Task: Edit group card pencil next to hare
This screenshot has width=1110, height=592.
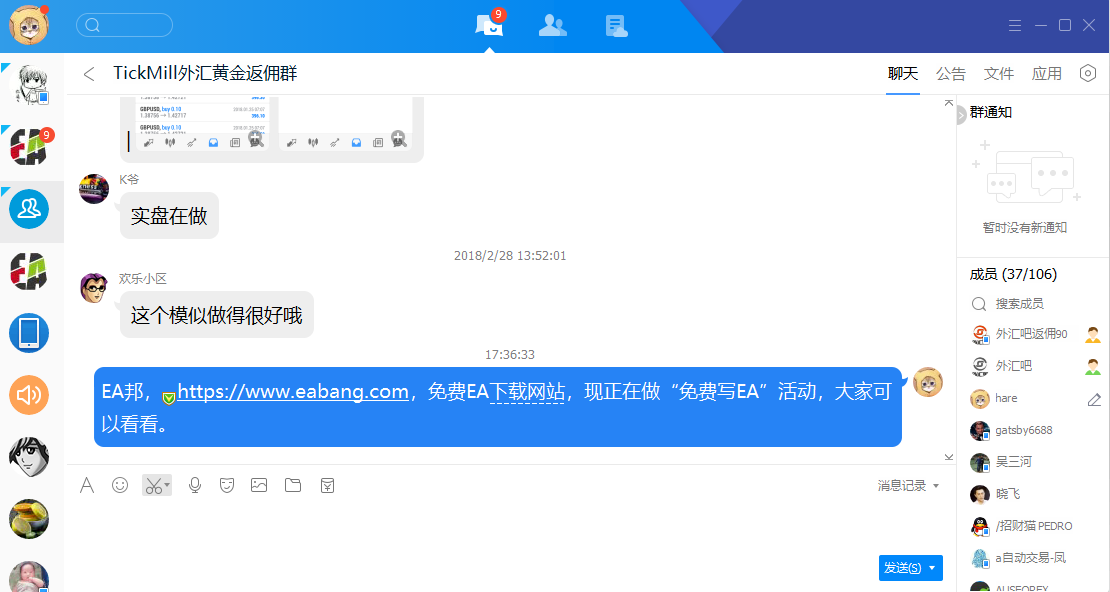Action: coord(1094,399)
